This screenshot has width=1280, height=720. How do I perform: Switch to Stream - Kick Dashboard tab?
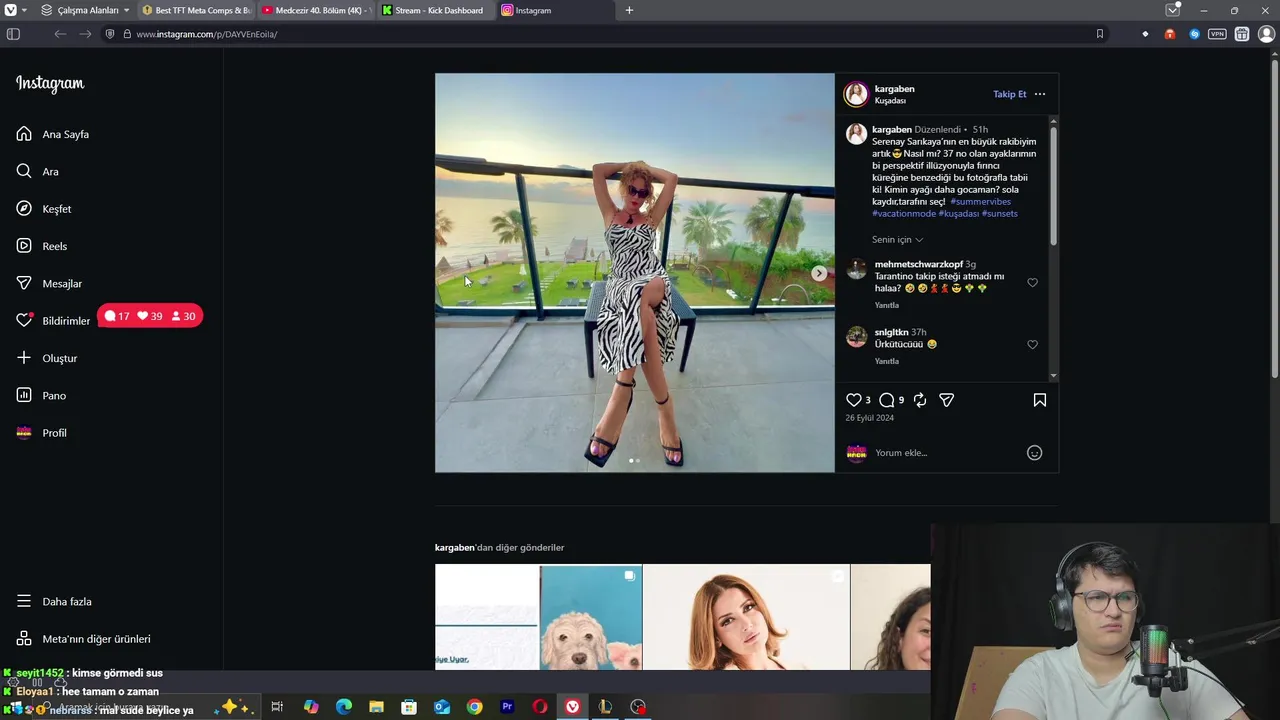435,10
